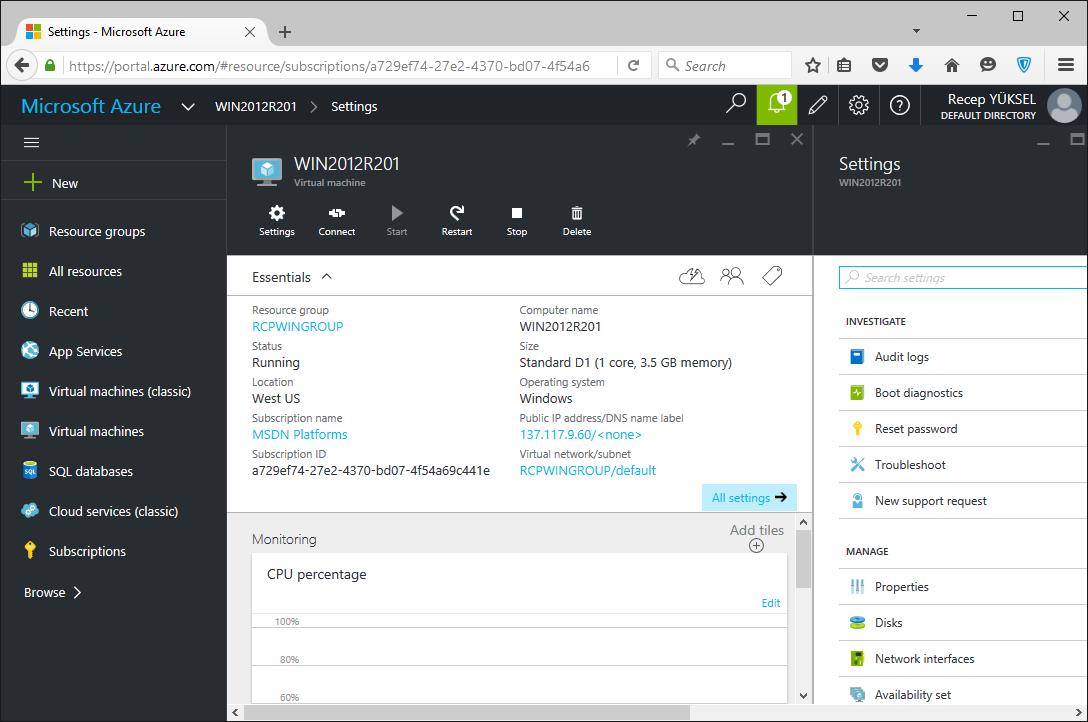
Task: Pin the WIN2012R201 blade
Action: pyautogui.click(x=693, y=140)
